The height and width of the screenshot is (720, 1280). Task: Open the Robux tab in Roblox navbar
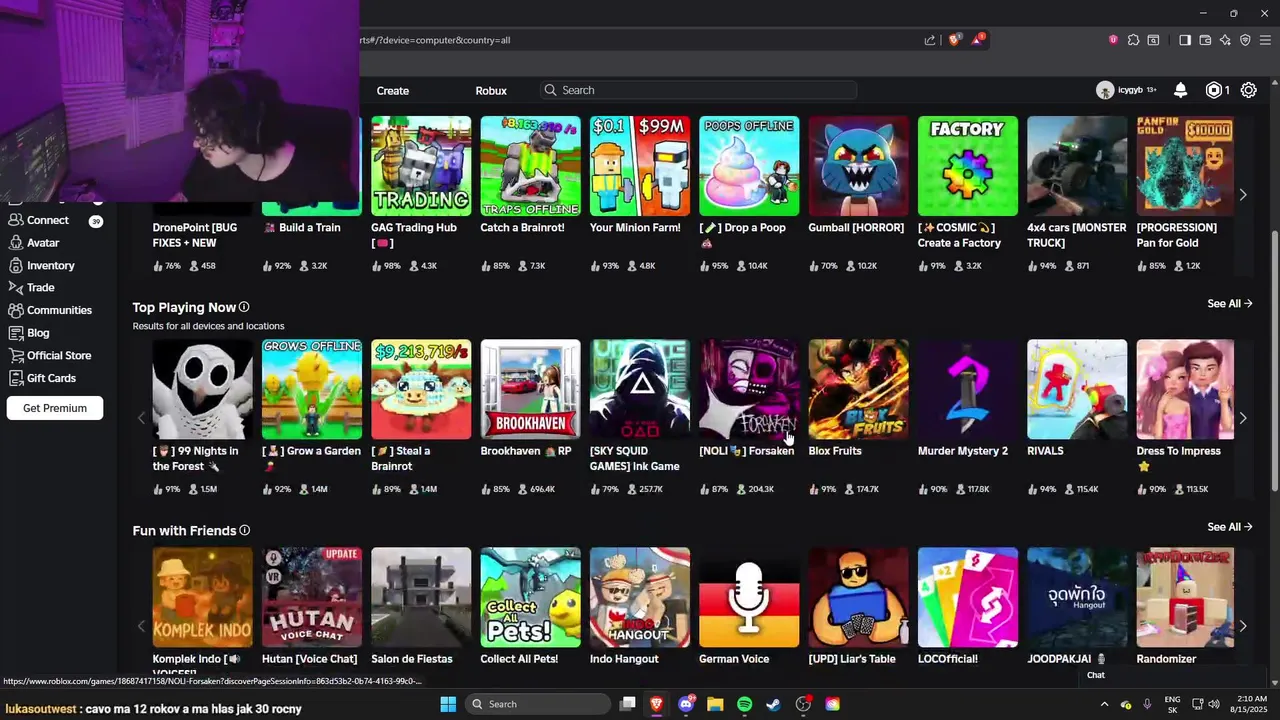click(x=491, y=90)
